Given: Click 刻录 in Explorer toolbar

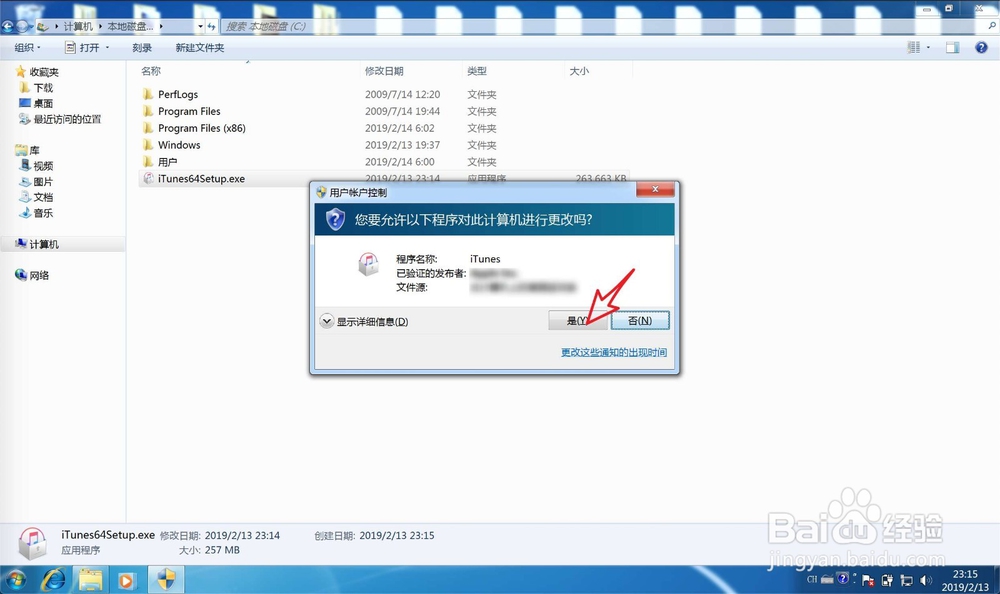Looking at the screenshot, I should (142, 48).
